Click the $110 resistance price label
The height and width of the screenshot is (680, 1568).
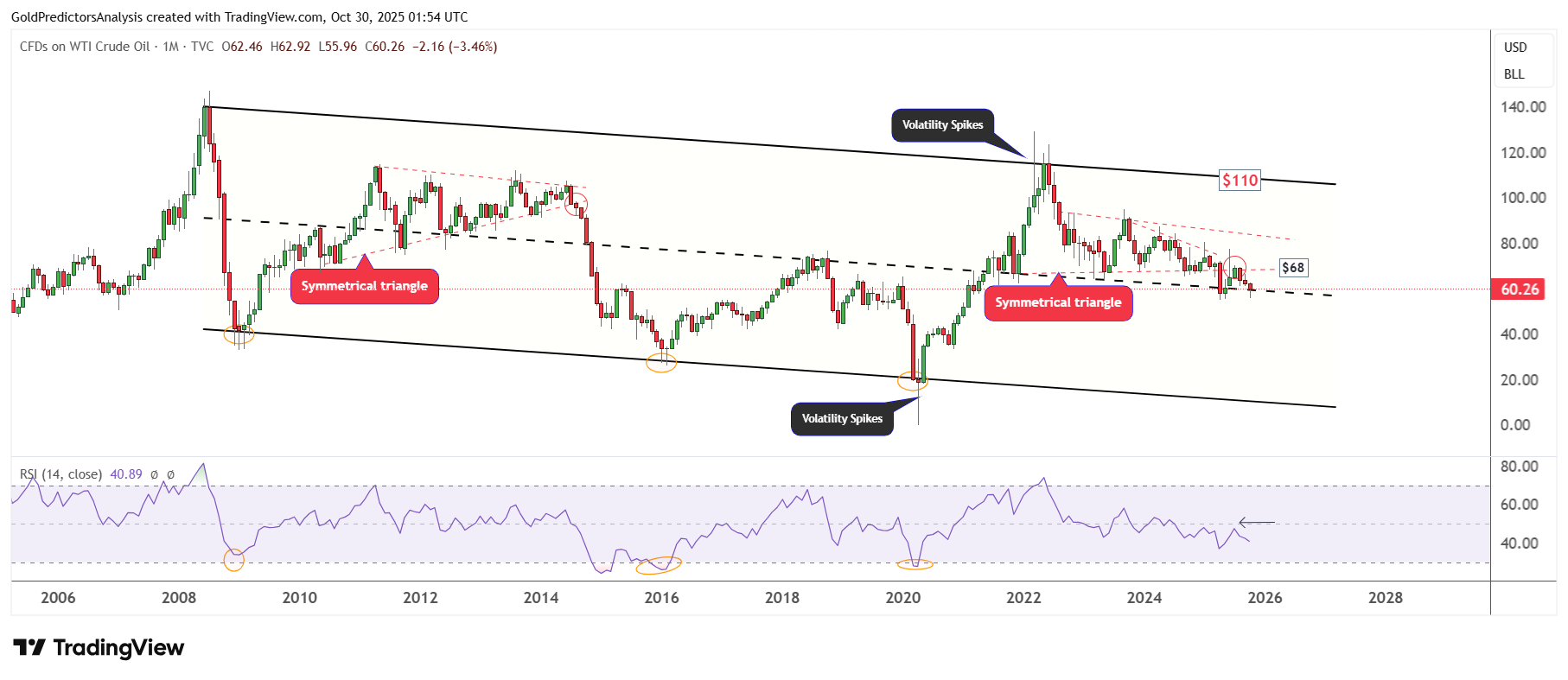[1240, 181]
